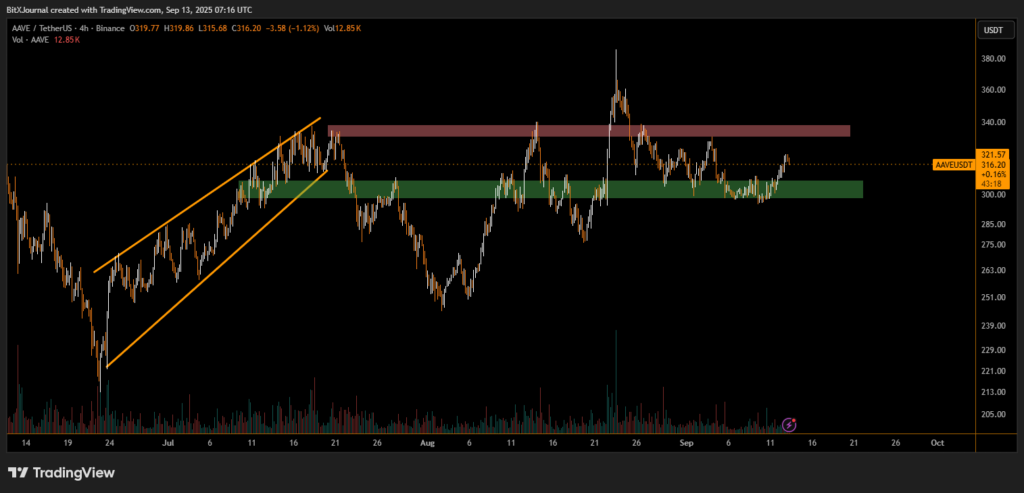Screen dimensions: 1024x493
Task: Click the Oct label on time axis
Action: (937, 441)
